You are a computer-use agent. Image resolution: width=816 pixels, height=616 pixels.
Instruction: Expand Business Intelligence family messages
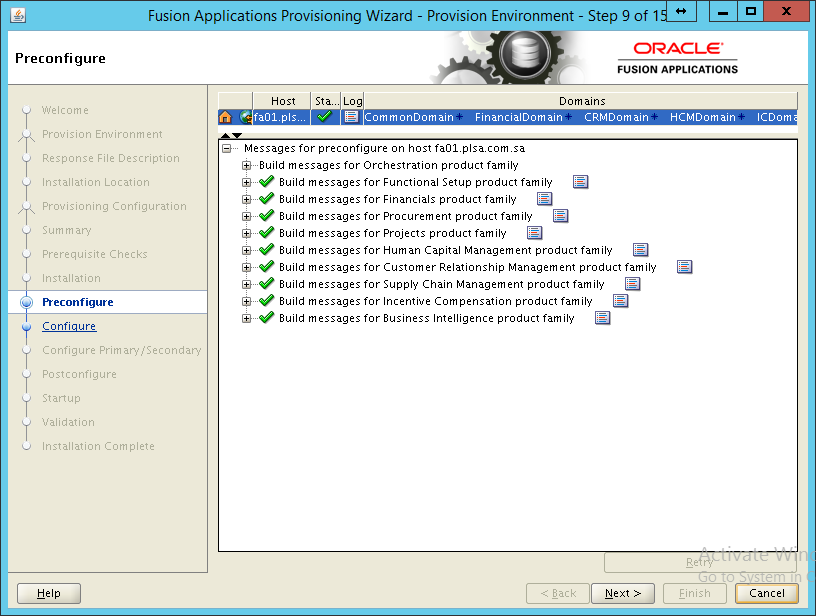click(x=247, y=318)
